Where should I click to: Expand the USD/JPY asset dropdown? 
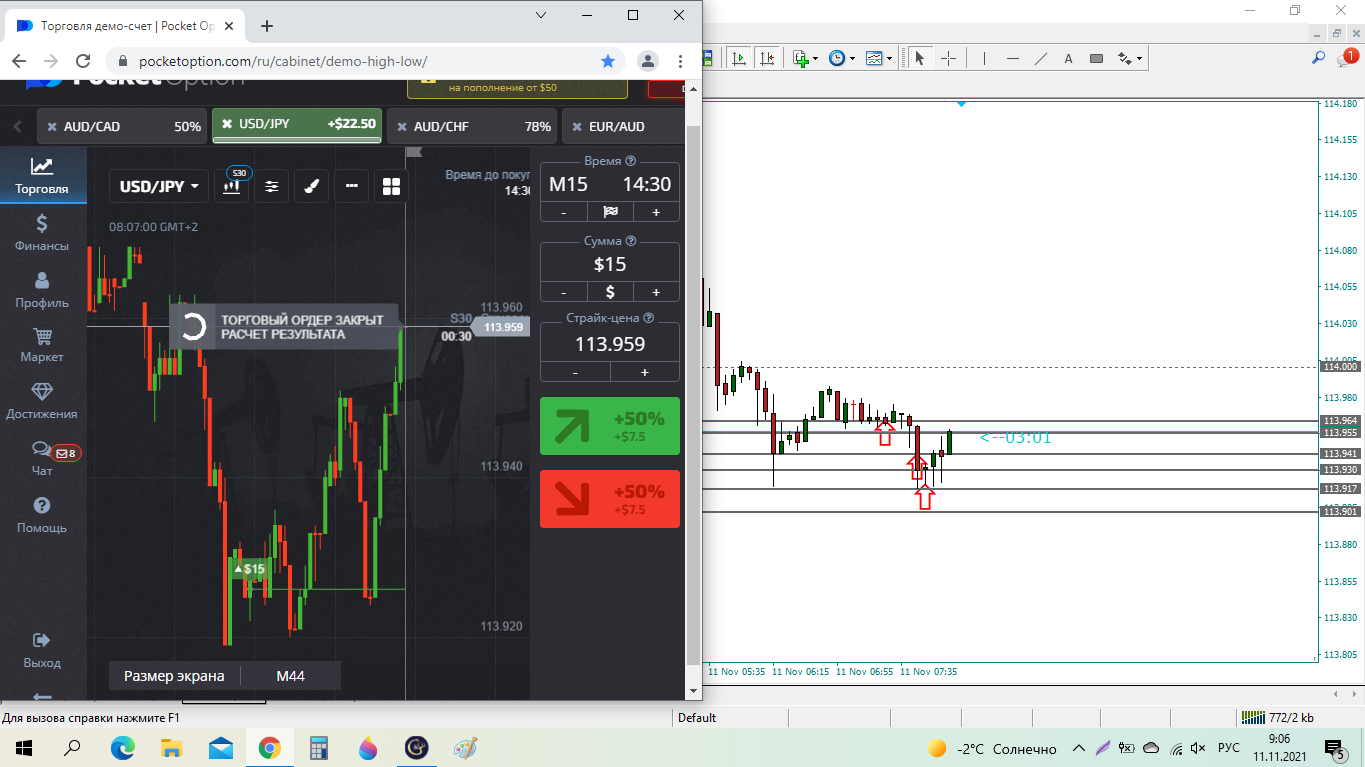point(158,186)
